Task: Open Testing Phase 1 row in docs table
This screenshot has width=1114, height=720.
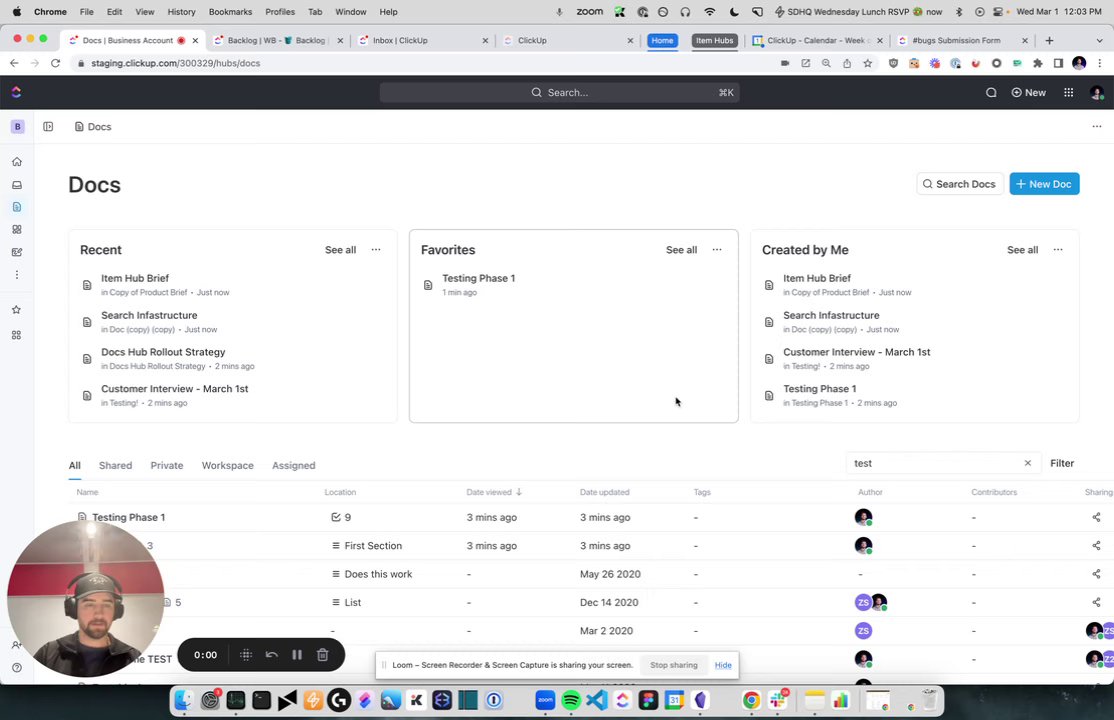Action: [x=128, y=517]
